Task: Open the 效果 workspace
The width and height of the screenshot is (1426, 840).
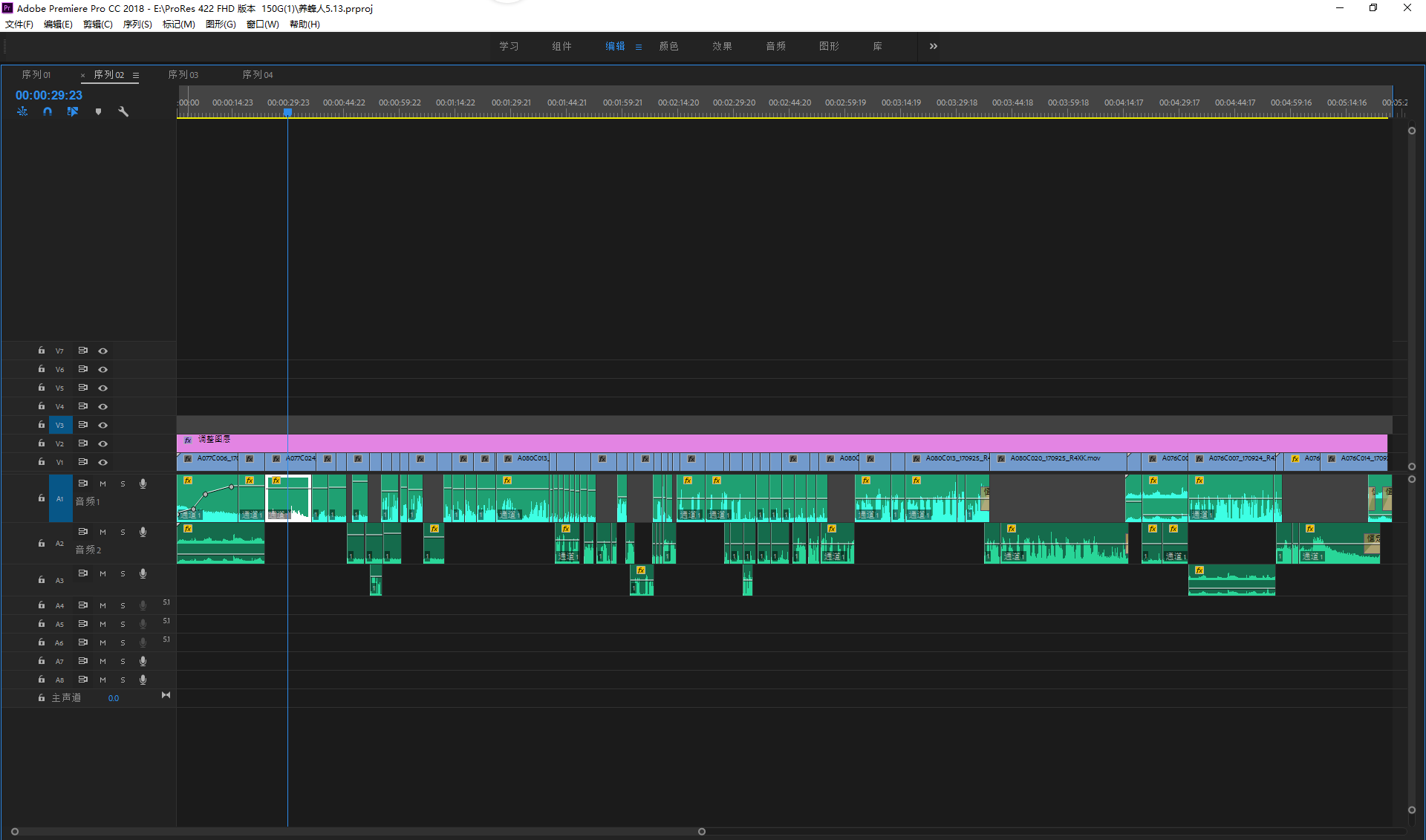Action: click(722, 46)
